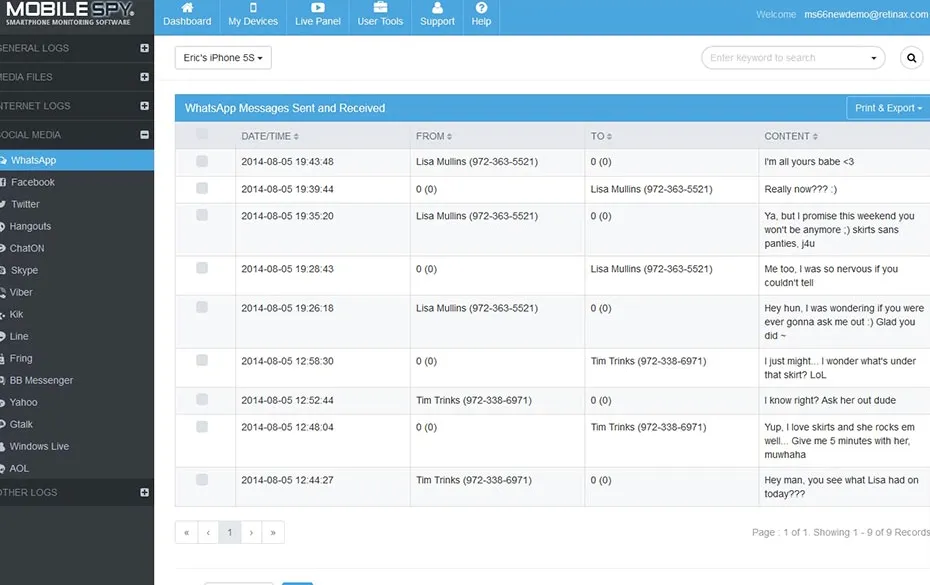The image size is (930, 585).
Task: Open the Support person icon
Action: tap(438, 8)
